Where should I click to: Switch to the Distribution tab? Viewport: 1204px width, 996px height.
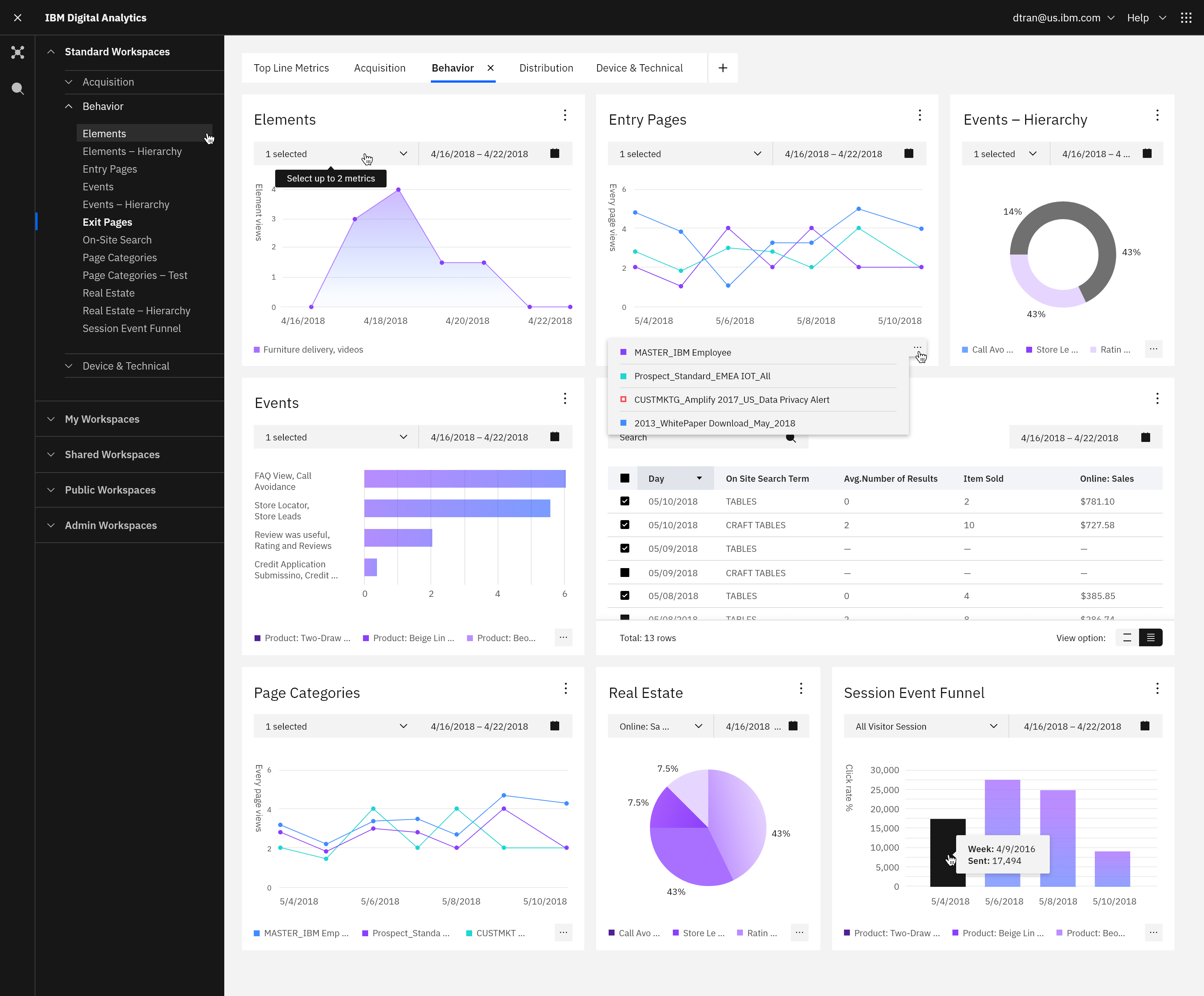tap(546, 68)
